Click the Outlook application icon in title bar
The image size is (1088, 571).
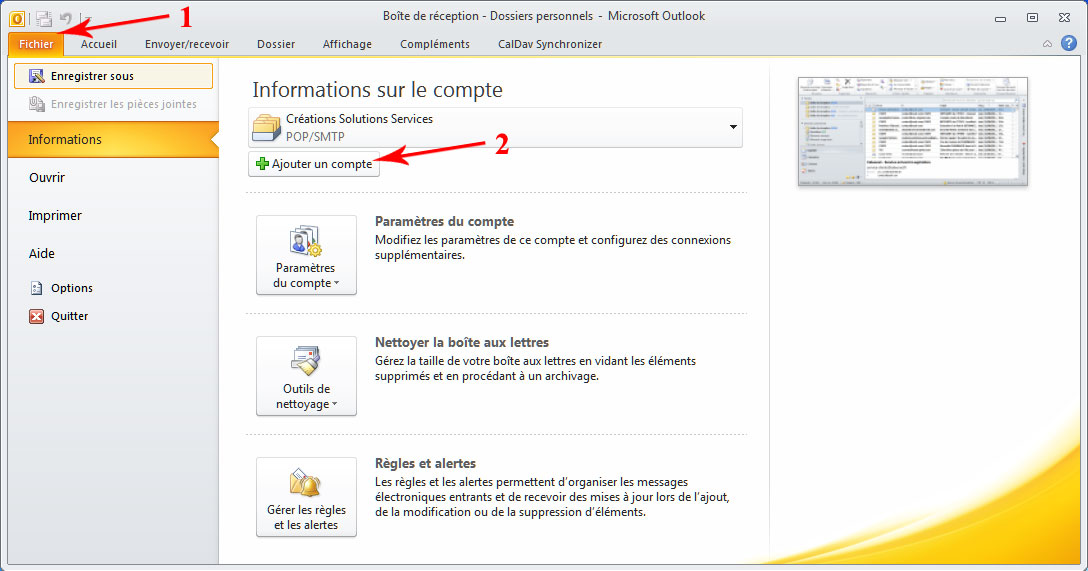pyautogui.click(x=17, y=19)
